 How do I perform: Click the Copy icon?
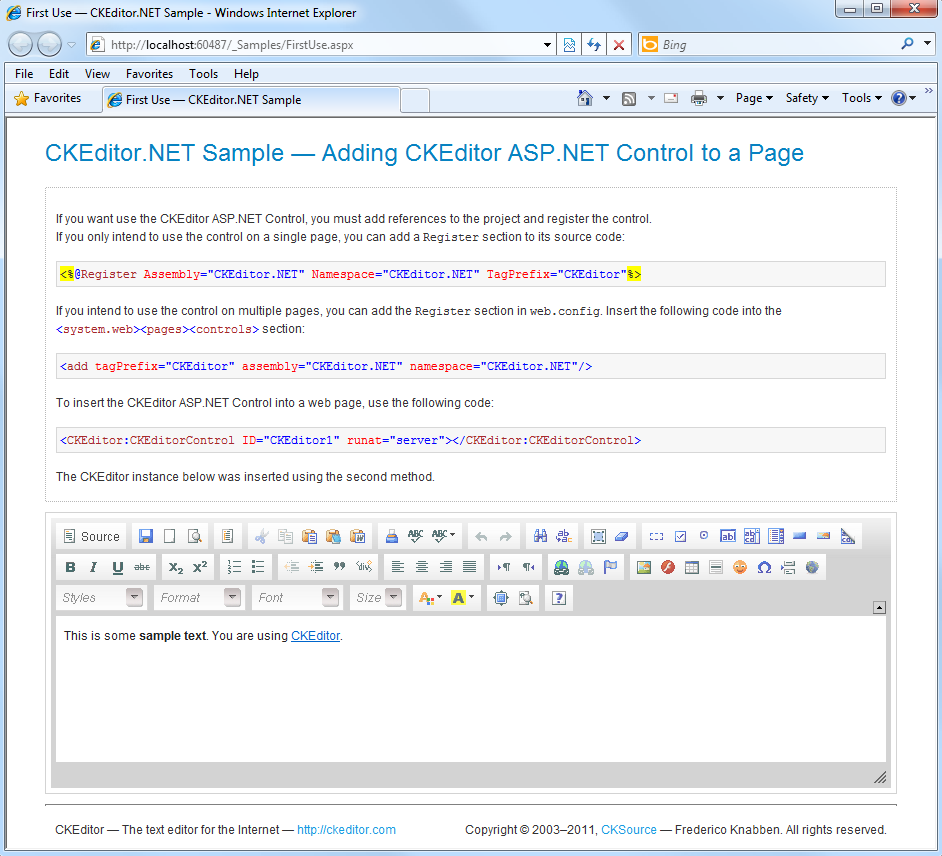click(285, 536)
